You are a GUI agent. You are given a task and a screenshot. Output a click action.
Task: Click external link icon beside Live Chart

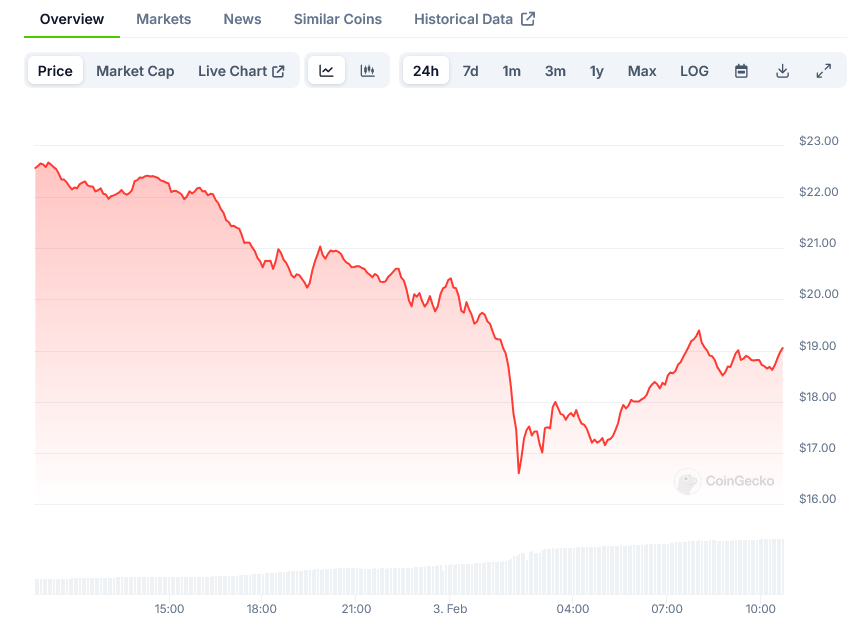click(x=279, y=71)
